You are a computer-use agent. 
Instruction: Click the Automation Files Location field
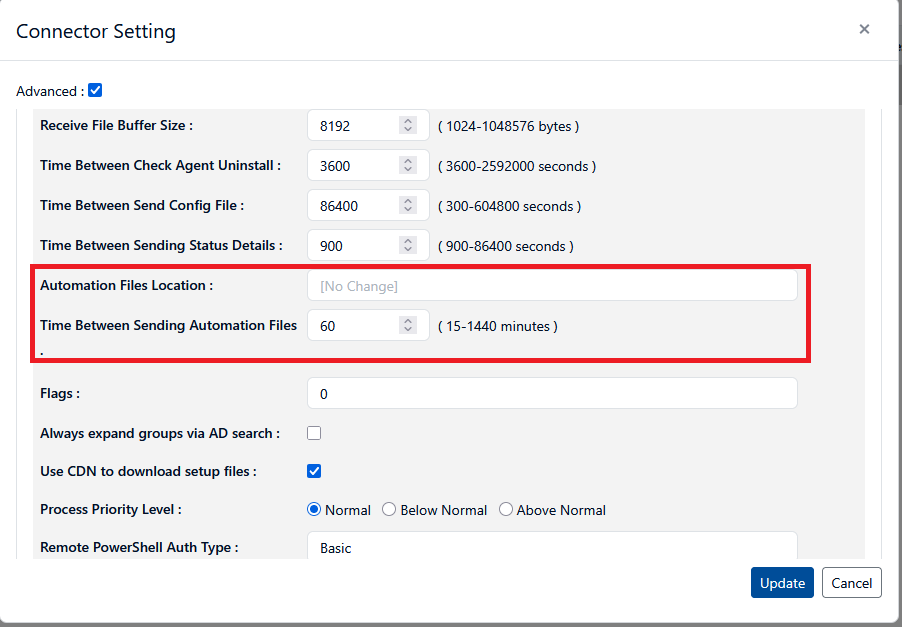[552, 286]
